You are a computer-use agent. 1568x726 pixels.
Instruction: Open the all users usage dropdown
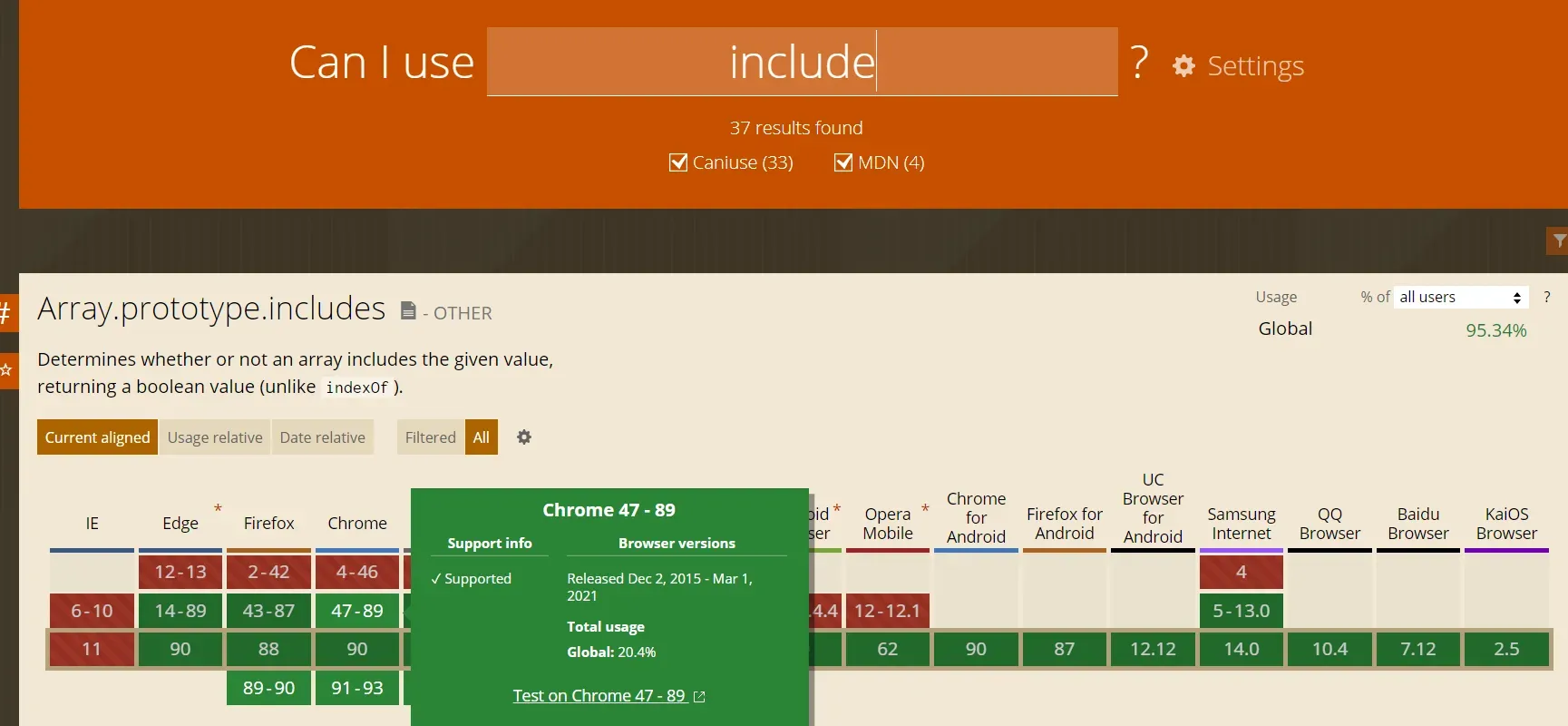(x=1460, y=297)
